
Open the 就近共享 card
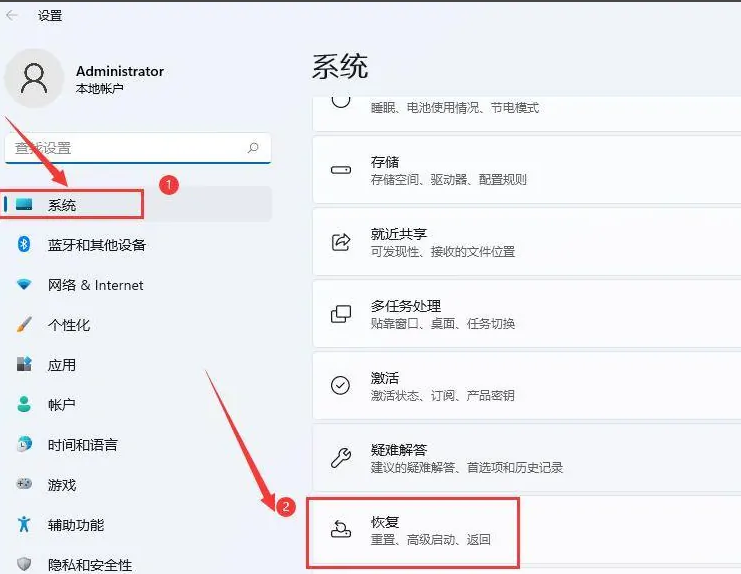pyautogui.click(x=526, y=242)
